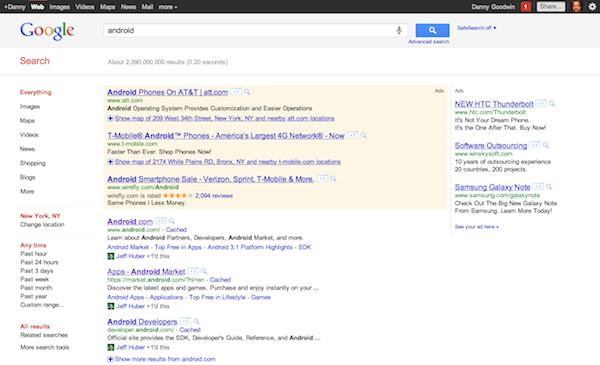Expand the att.com locations map
Image resolution: width=600 pixels, height=365 pixels.
(x=221, y=118)
